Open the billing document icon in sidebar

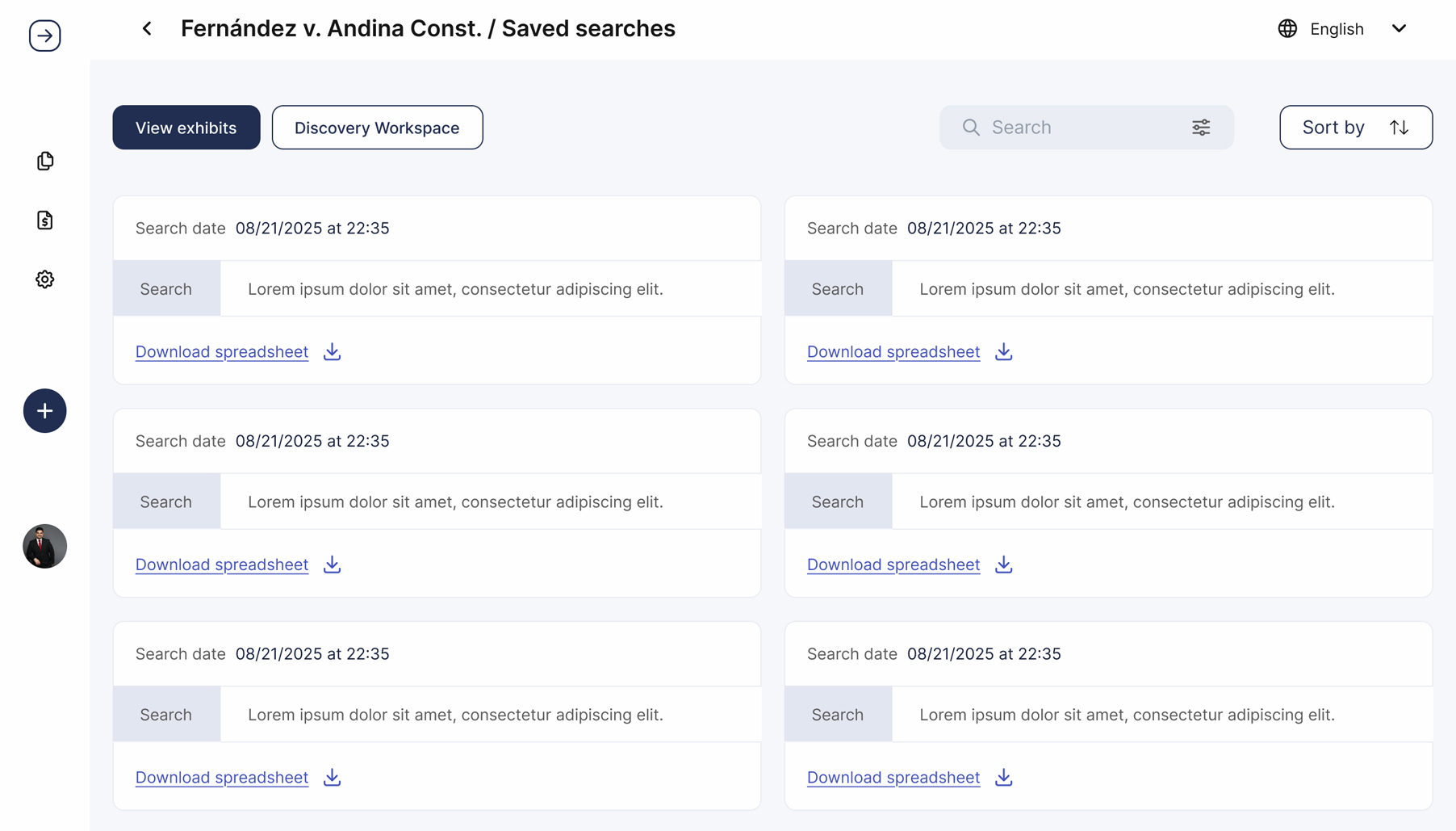point(45,220)
